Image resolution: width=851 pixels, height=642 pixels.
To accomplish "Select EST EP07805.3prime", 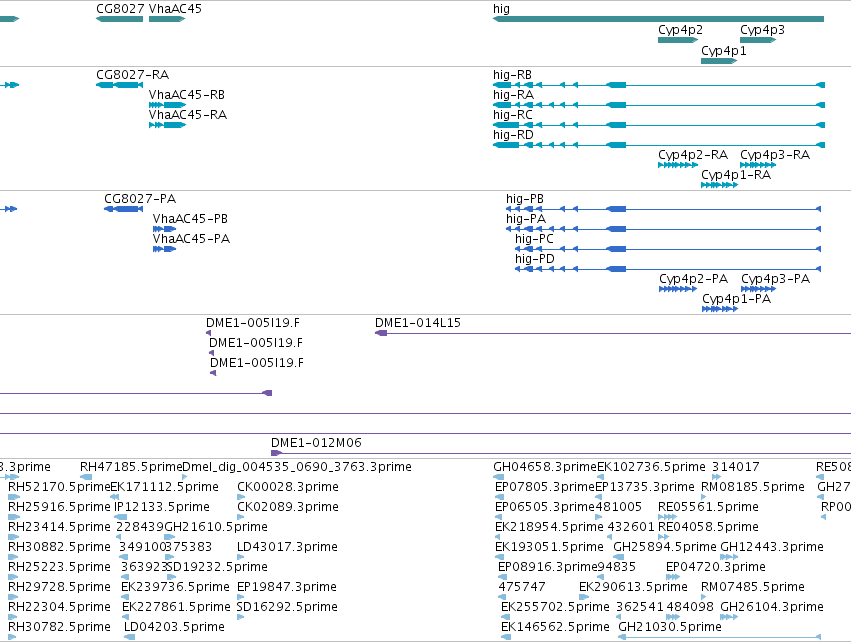I will click(x=545, y=487).
